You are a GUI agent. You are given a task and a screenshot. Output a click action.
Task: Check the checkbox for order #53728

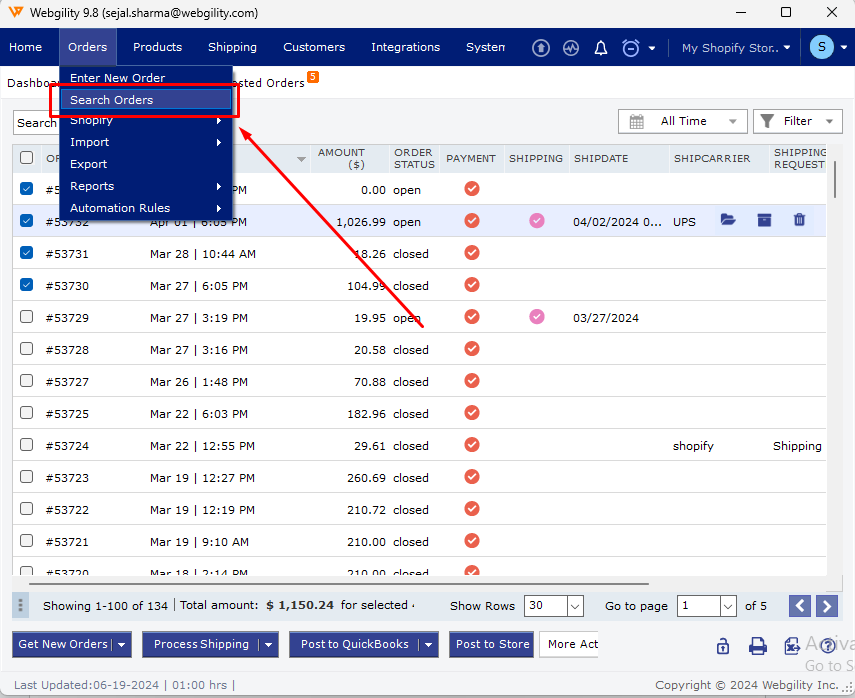(26, 348)
